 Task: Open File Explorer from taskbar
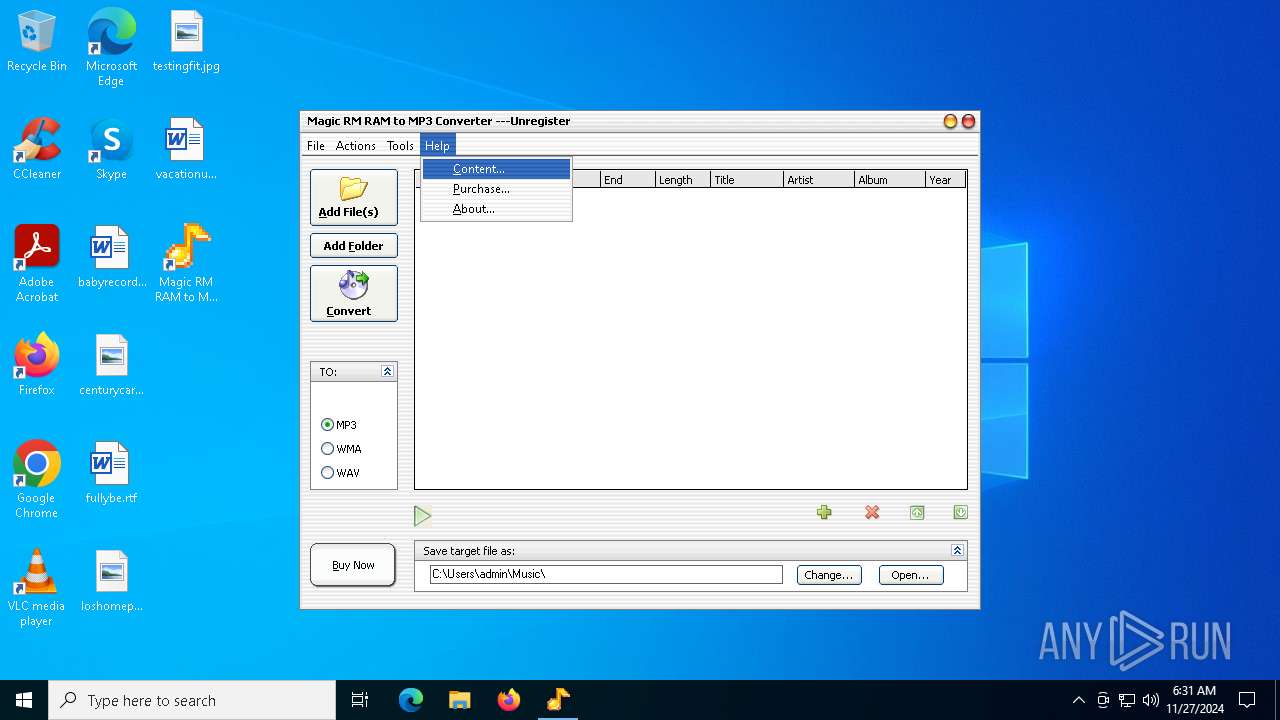coord(460,700)
